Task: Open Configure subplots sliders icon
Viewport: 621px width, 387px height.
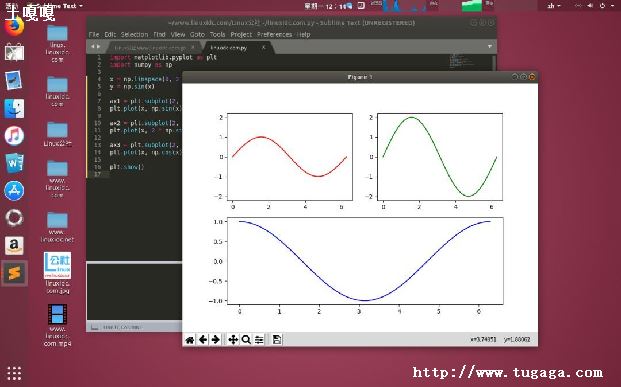Action: point(259,339)
